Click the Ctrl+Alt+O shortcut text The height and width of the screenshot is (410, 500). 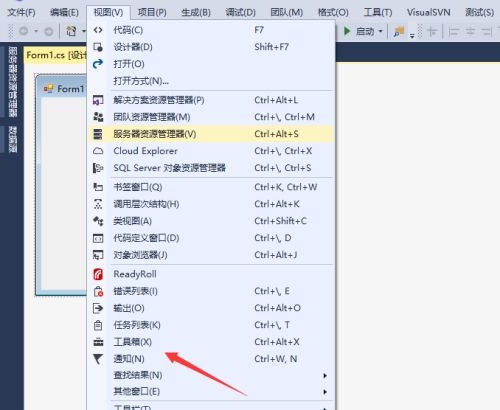[x=277, y=308]
